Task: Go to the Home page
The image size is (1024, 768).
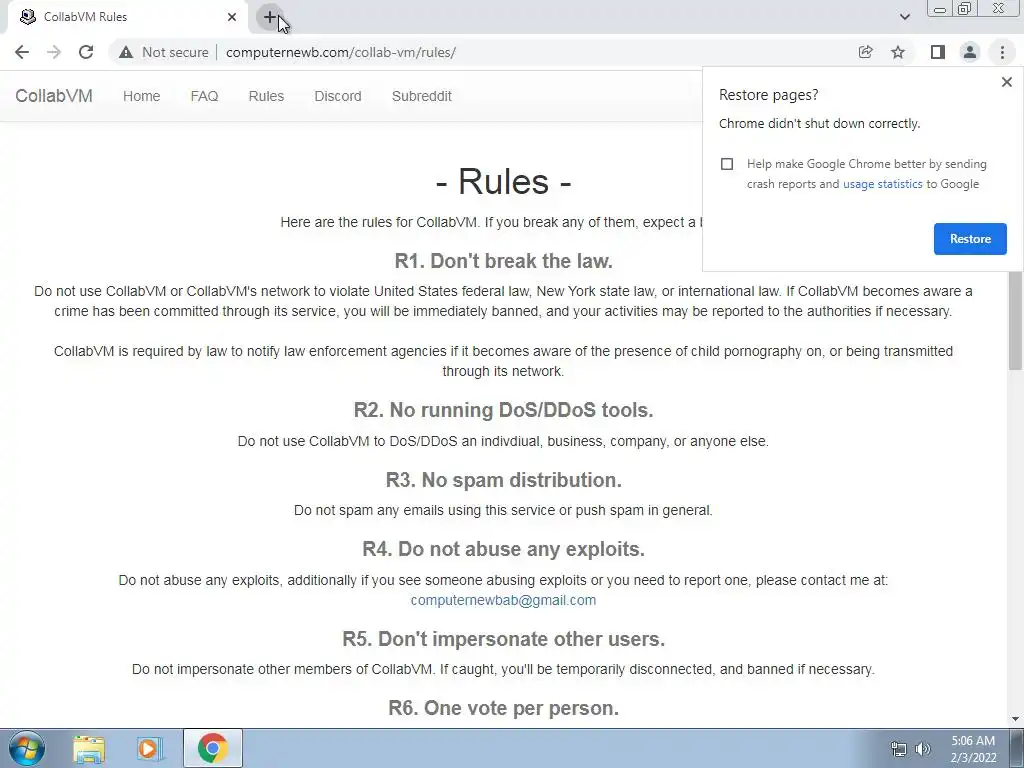Action: click(142, 96)
